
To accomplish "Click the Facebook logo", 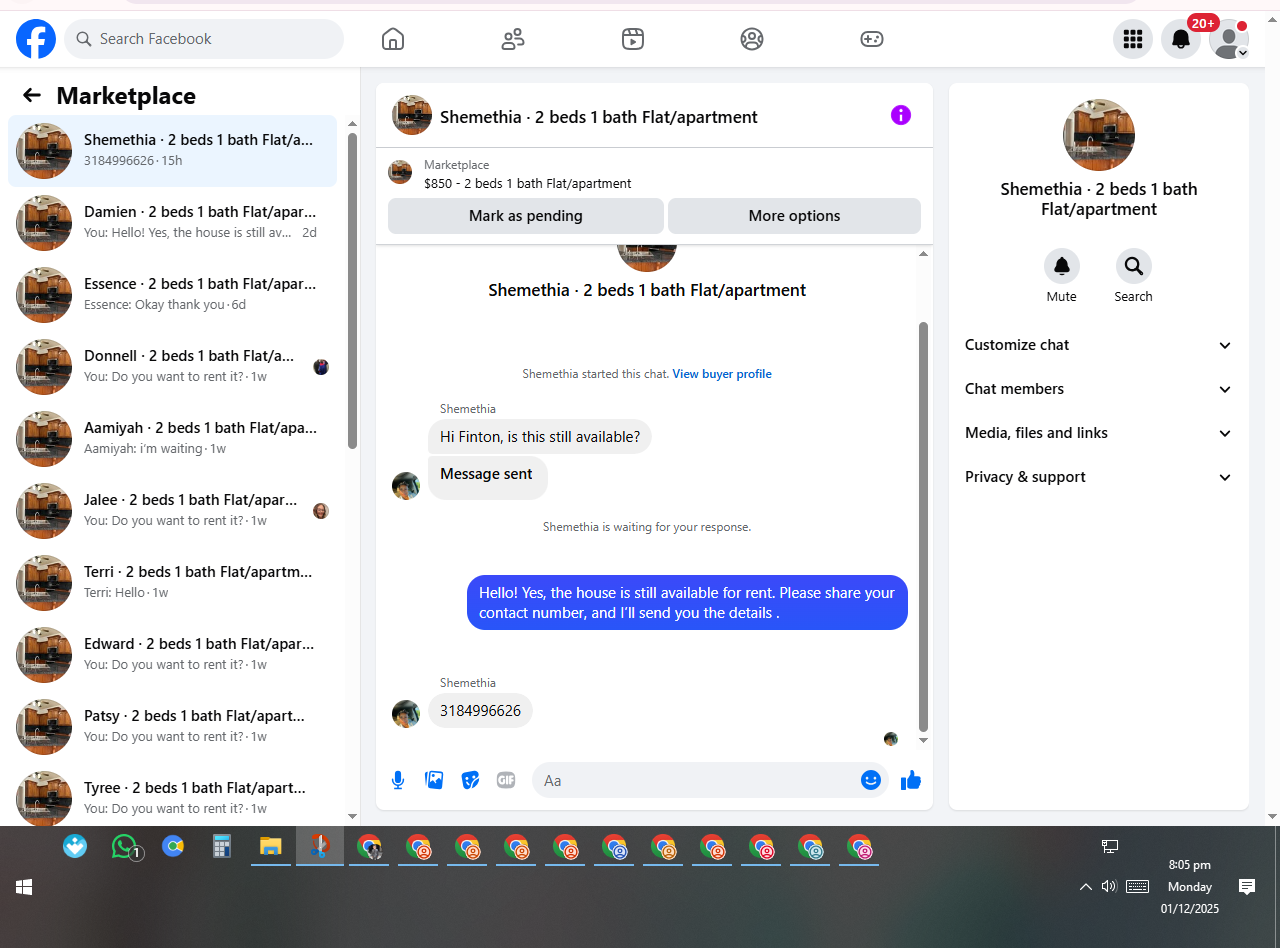I will pyautogui.click(x=36, y=39).
